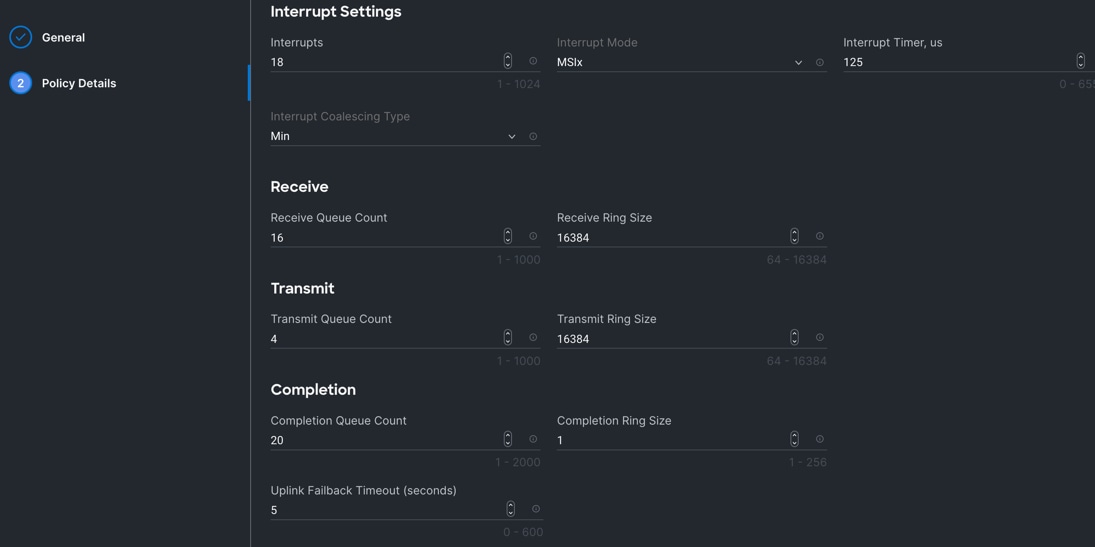Adjust the Receive Queue Count stepper
The height and width of the screenshot is (547, 1095).
[x=508, y=237]
